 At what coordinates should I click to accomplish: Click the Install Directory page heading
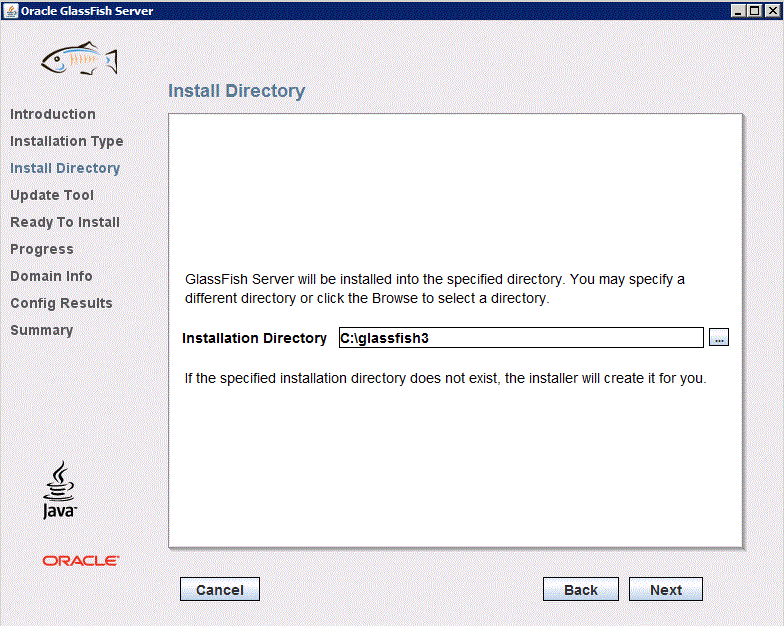click(236, 91)
